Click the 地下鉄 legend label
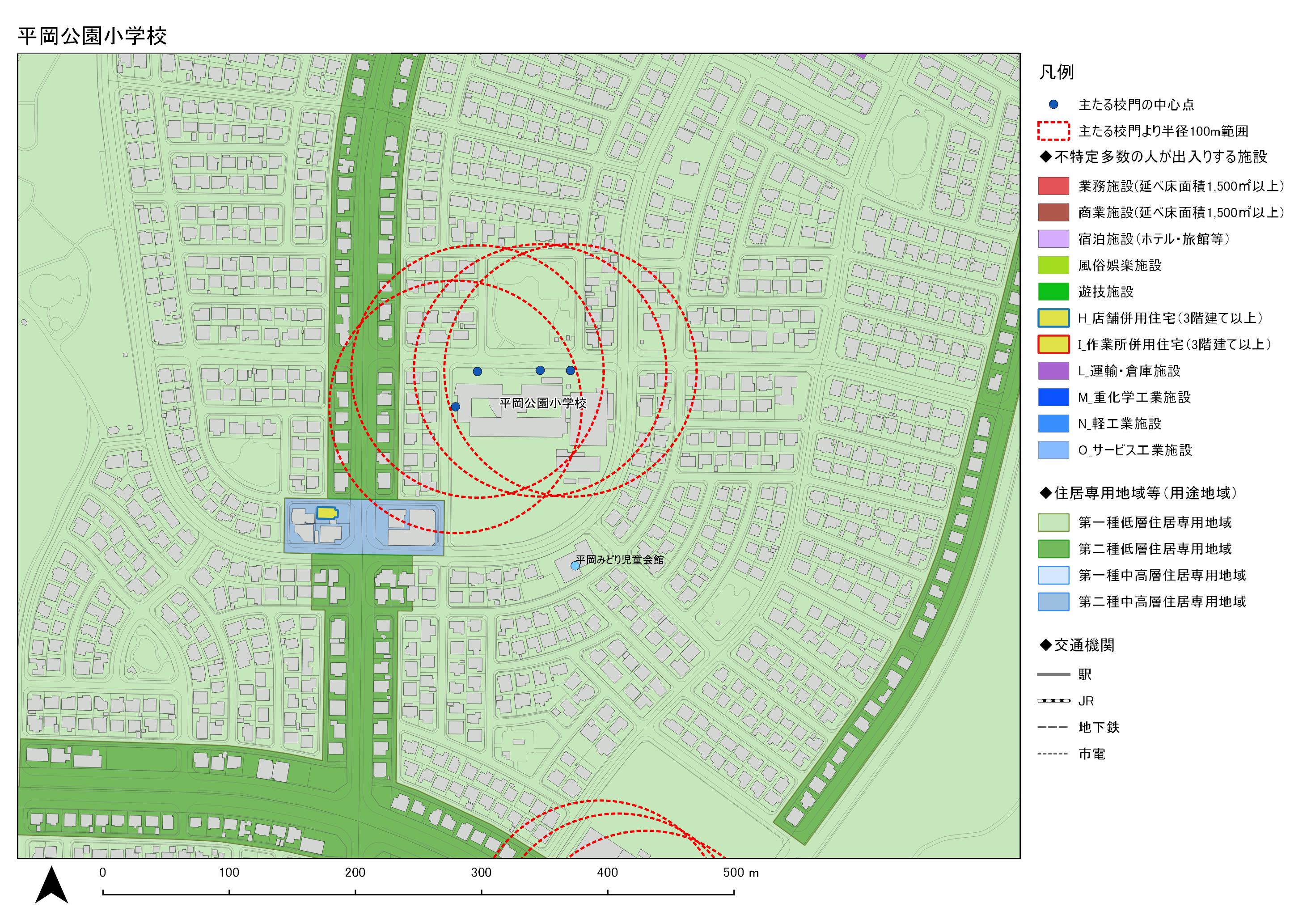1307x924 pixels. [1099, 728]
